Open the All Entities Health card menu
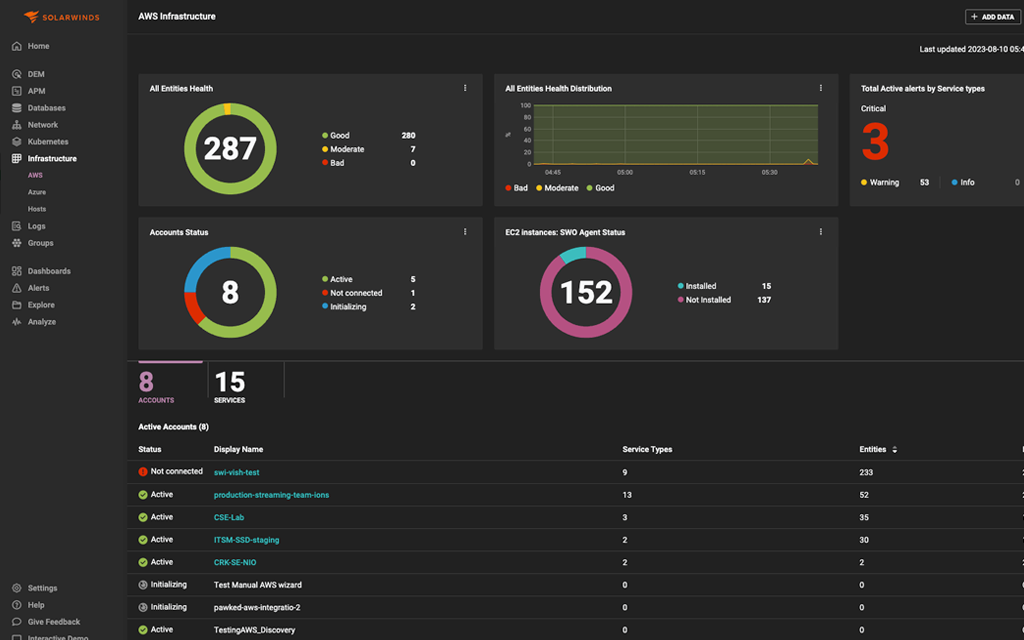 pos(464,88)
